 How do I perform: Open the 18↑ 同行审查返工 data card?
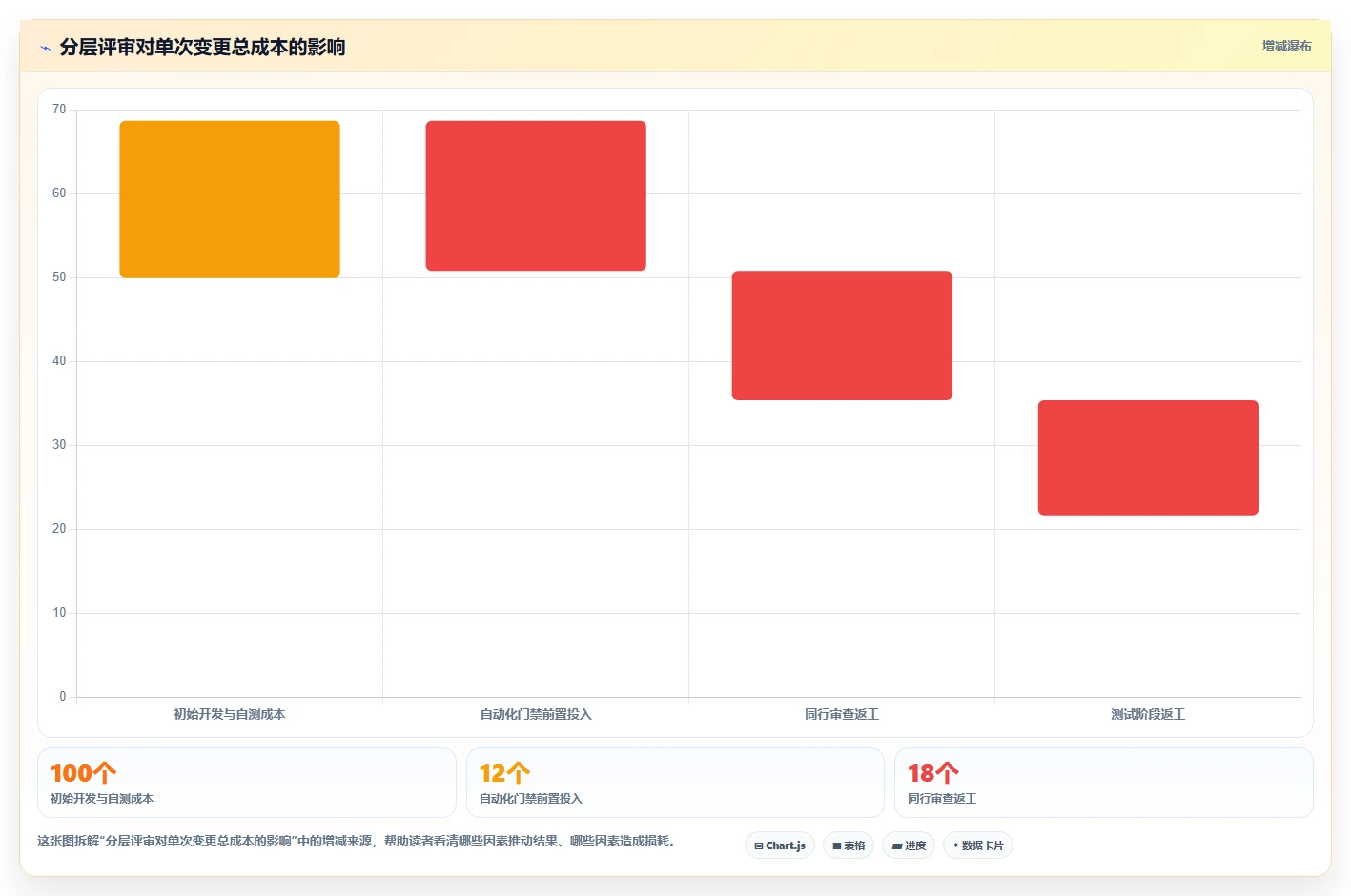(1103, 783)
